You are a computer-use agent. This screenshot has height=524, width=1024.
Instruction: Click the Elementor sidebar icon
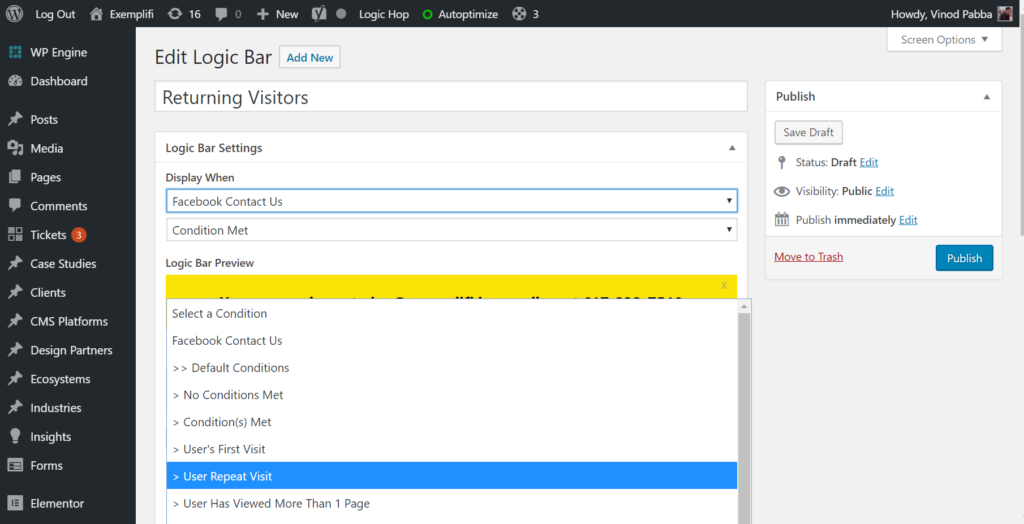15,503
